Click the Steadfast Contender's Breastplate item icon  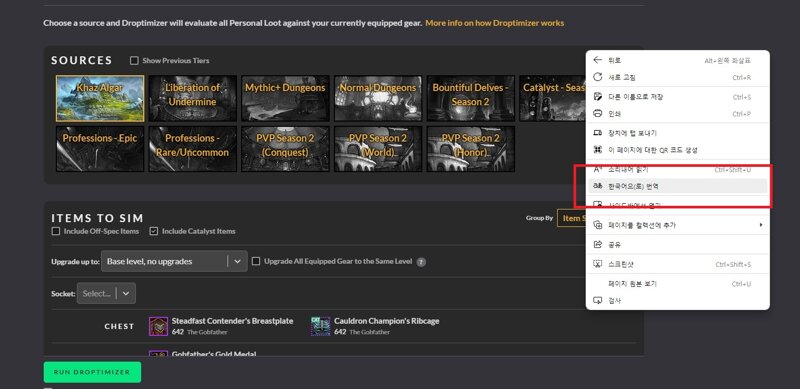point(158,326)
